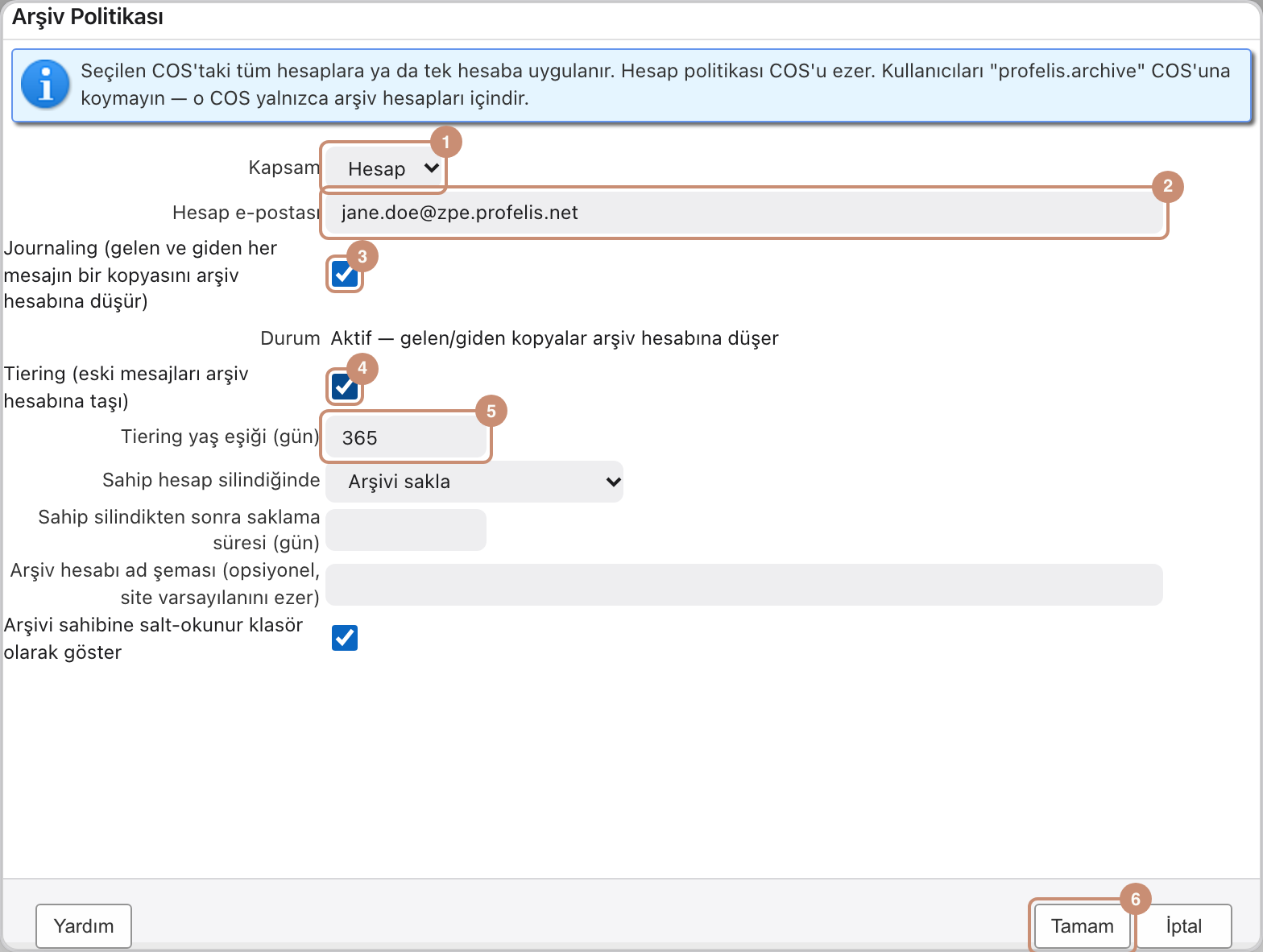Disable showing archive as read-only folder
1263x952 pixels.
point(345,638)
